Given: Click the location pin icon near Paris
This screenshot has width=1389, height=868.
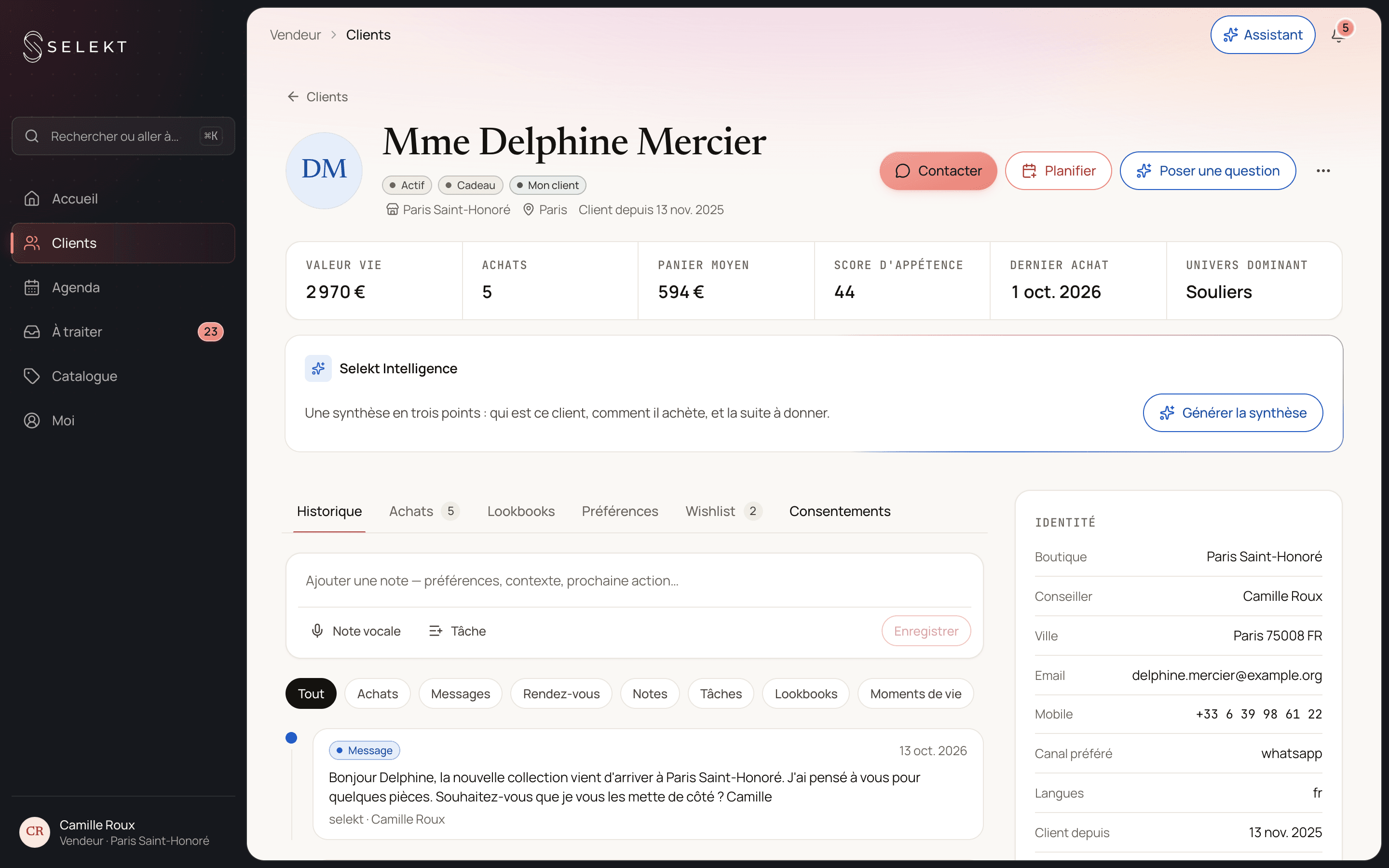Looking at the screenshot, I should click(x=529, y=210).
